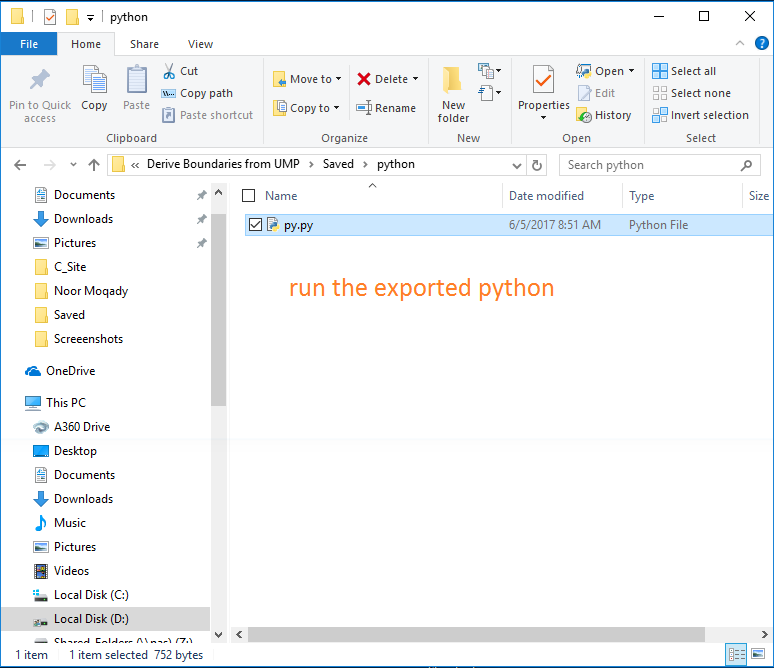Open the Delete dropdown arrow
Viewport: 774px width, 668px height.
point(416,79)
